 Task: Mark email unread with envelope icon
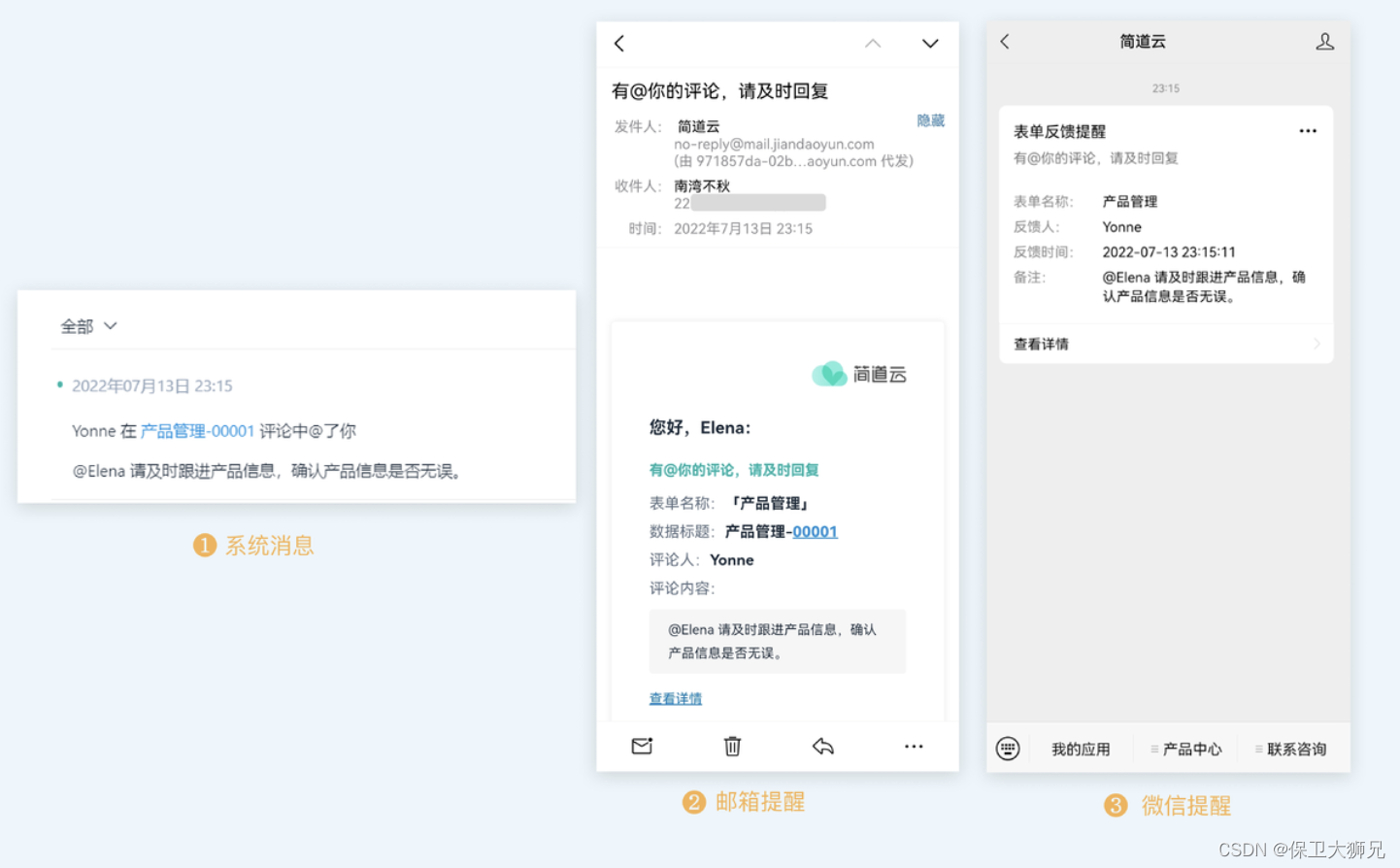point(642,746)
